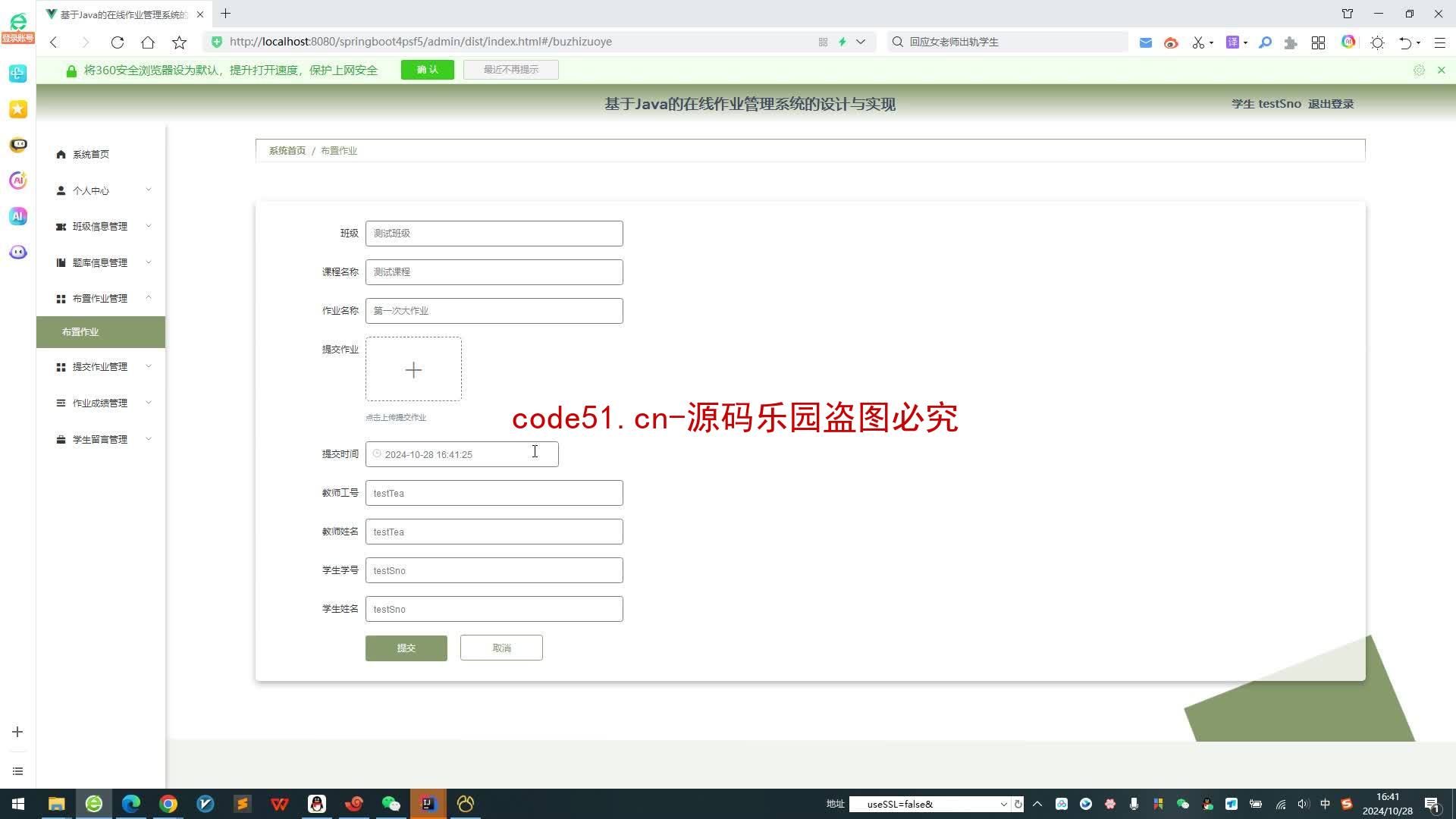Reload the page with refresh icon
Viewport: 1456px width, 819px height.
pos(117,42)
